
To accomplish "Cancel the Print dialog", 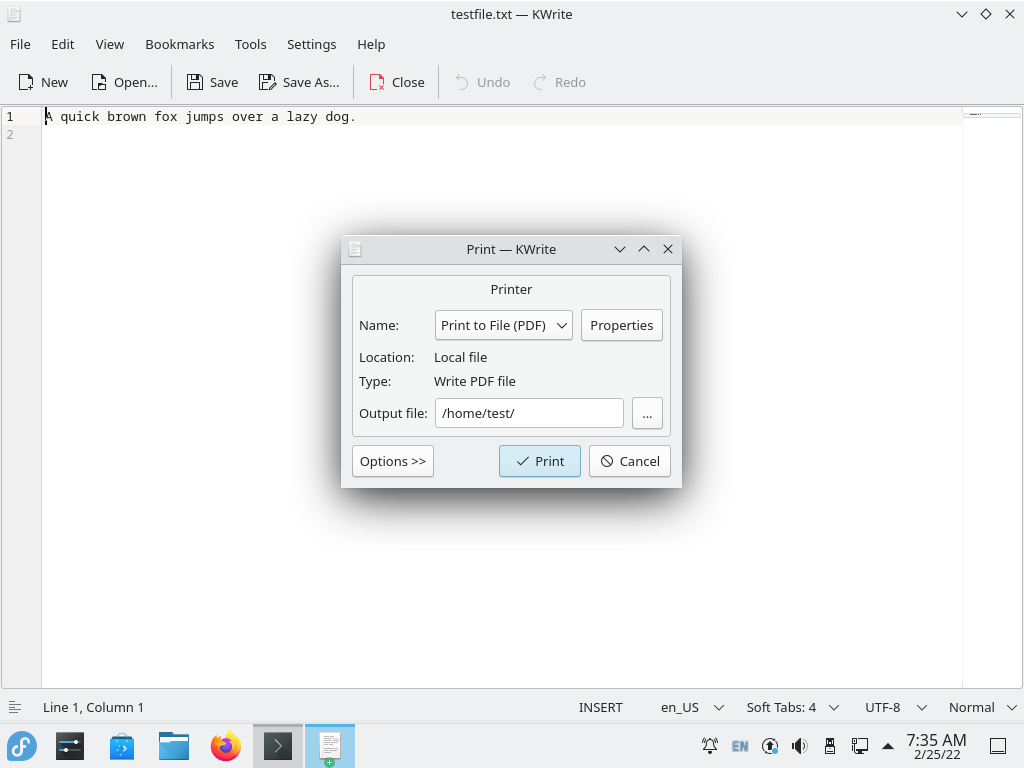I will click(x=630, y=461).
